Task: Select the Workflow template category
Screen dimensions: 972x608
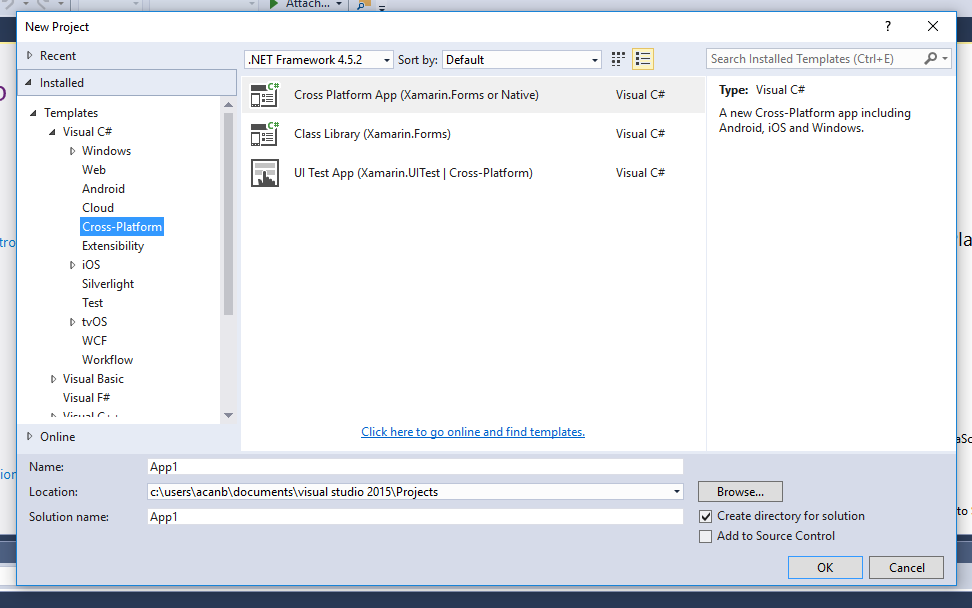Action: (x=107, y=359)
